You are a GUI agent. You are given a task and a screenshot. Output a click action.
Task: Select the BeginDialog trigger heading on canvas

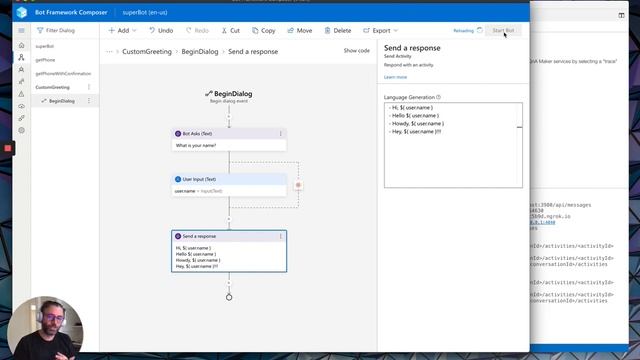229,94
